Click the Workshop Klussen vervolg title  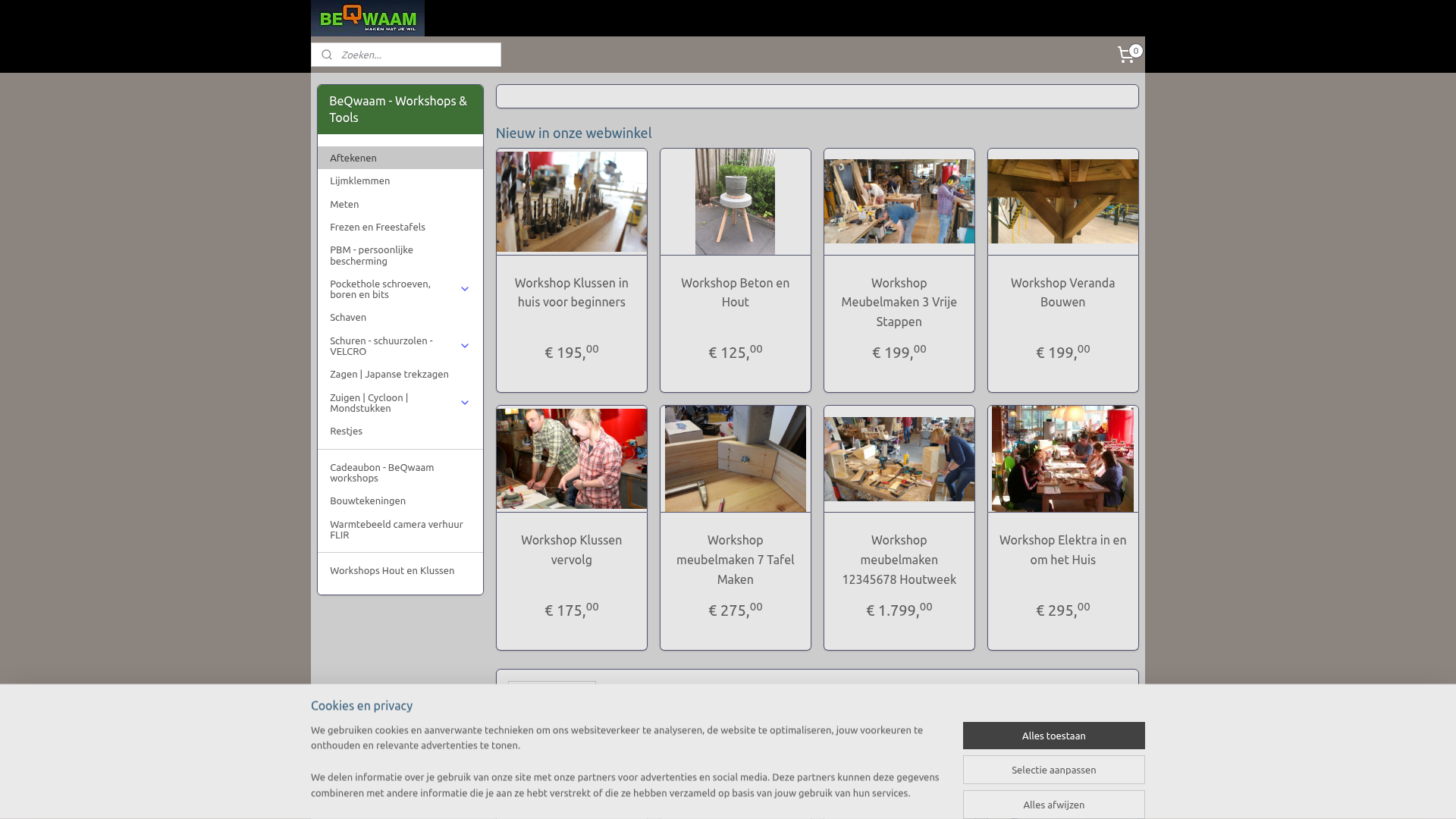(572, 550)
